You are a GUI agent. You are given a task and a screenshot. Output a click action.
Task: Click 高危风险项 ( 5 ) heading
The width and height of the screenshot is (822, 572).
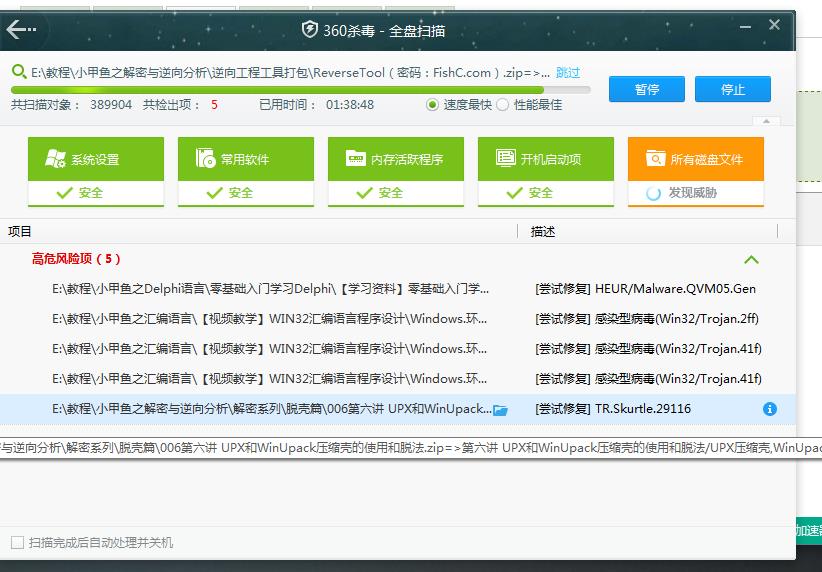tap(76, 258)
